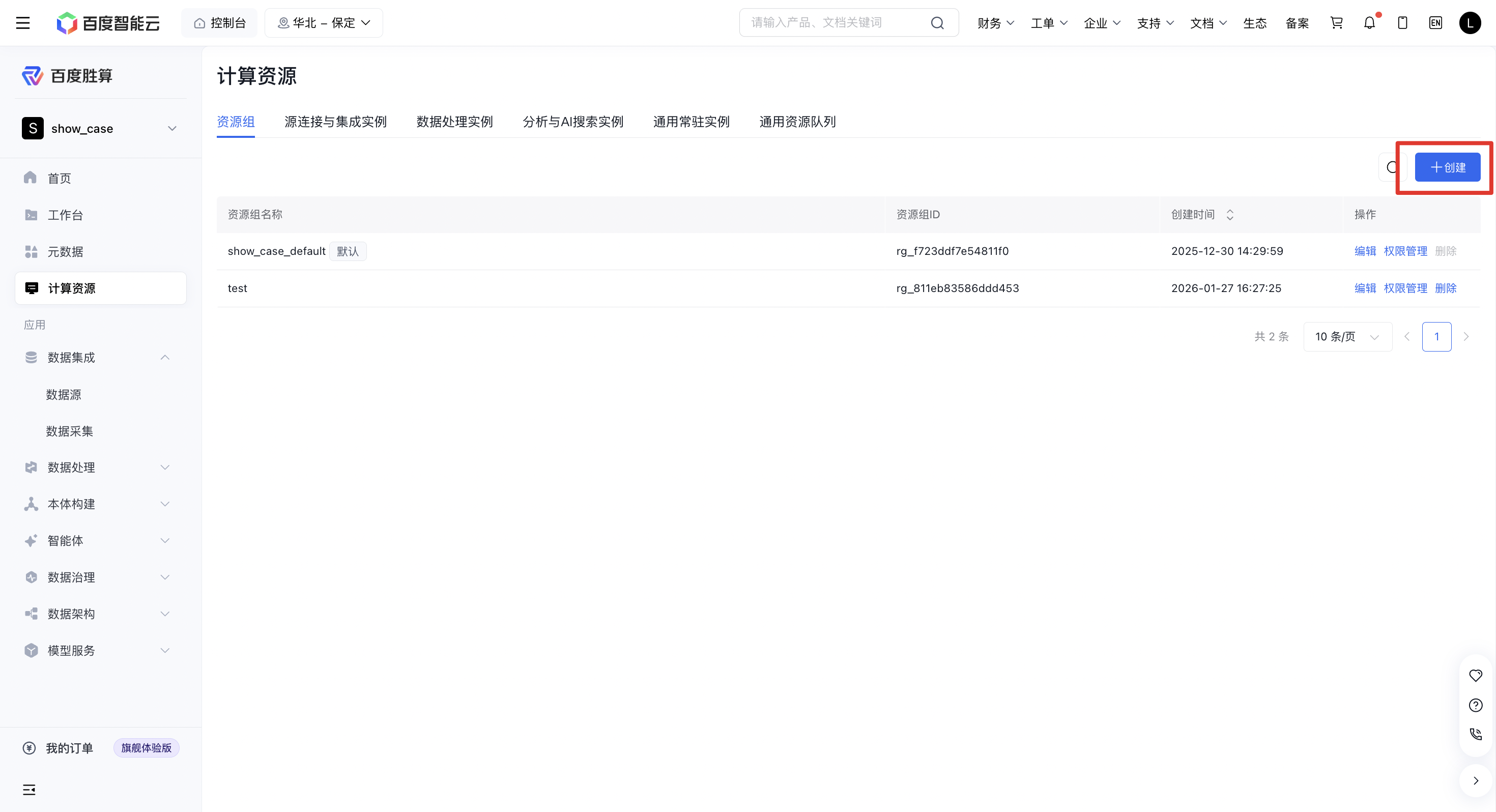Click the 控制台 console button
Viewport: 1496px width, 812px height.
[x=219, y=23]
